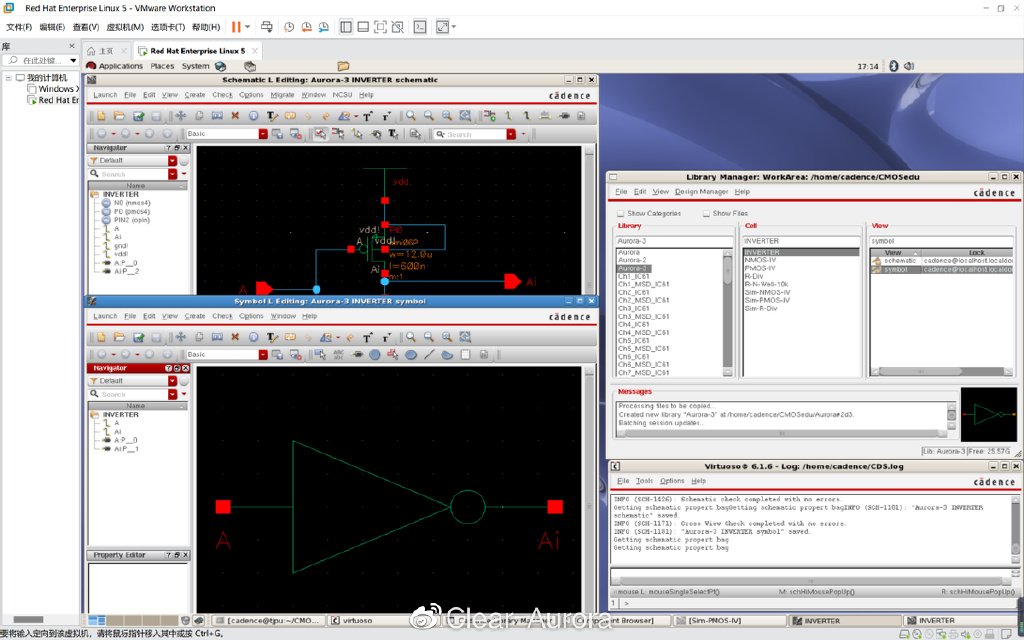Select NMOS-IV in the Cell list
This screenshot has width=1024, height=640.
(761, 260)
